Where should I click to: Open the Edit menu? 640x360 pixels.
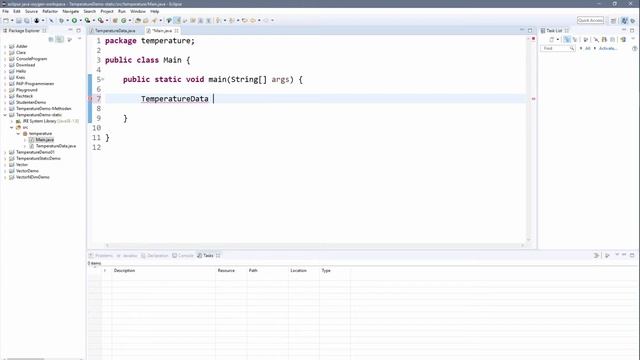tap(17, 11)
